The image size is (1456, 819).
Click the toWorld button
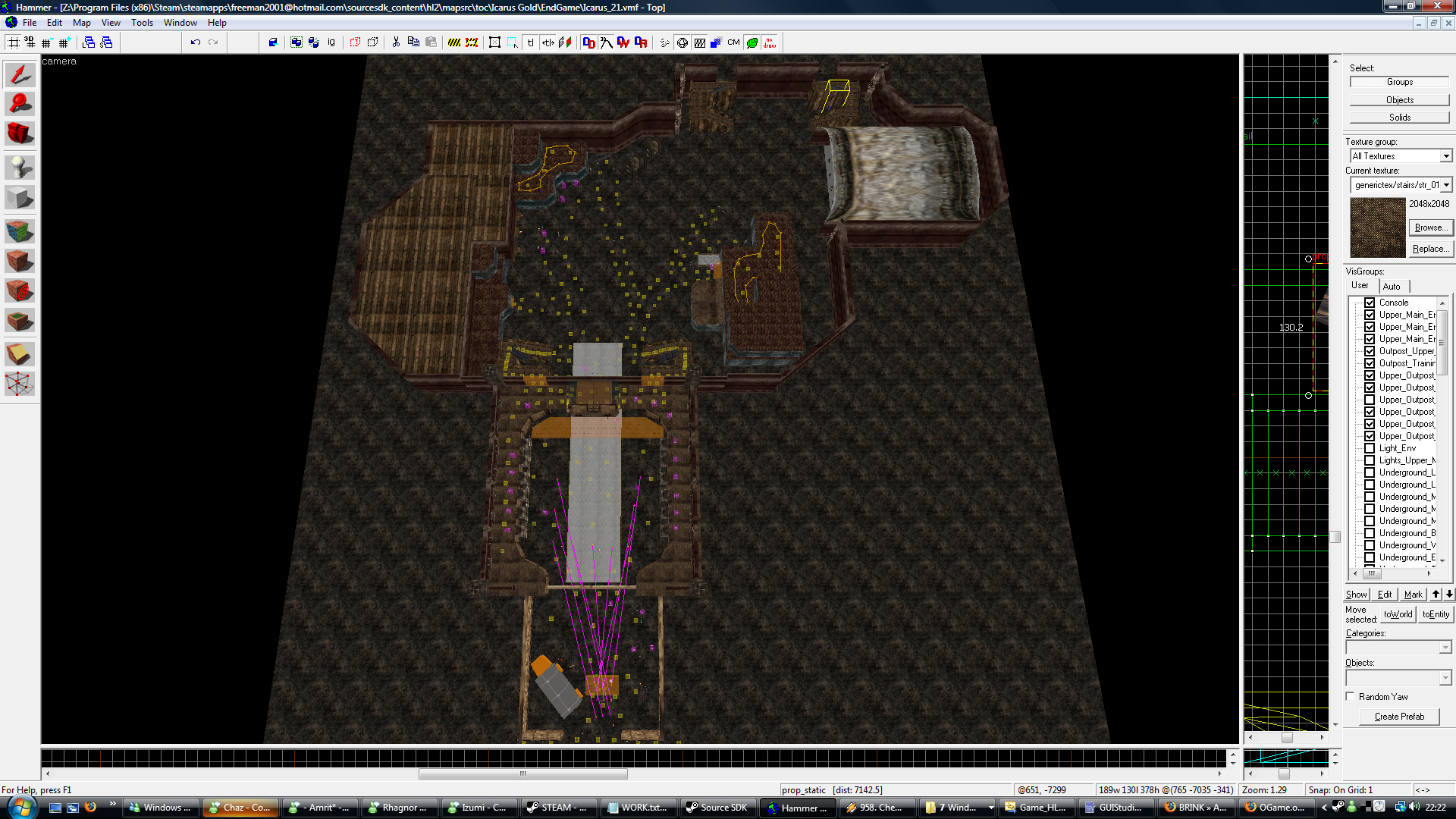tap(1398, 614)
